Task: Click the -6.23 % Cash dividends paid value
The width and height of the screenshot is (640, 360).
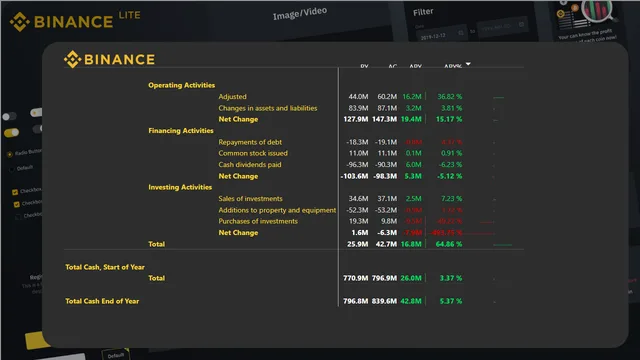Action: click(450, 164)
